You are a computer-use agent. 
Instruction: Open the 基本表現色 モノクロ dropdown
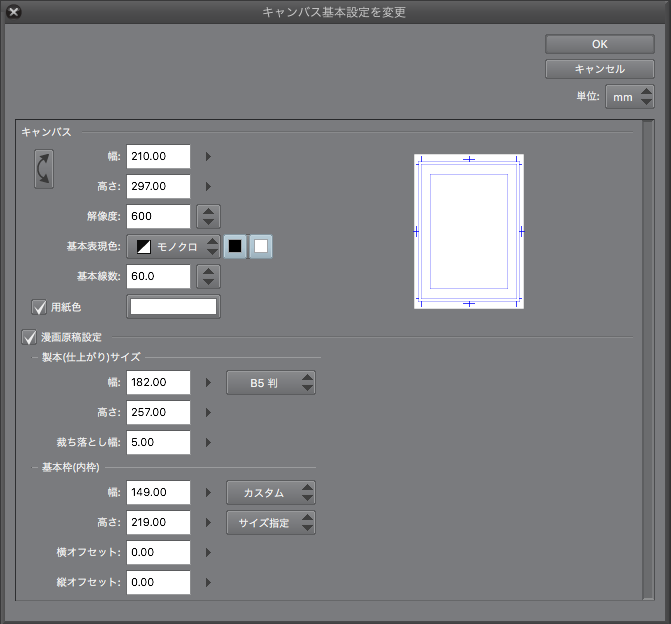(173, 246)
